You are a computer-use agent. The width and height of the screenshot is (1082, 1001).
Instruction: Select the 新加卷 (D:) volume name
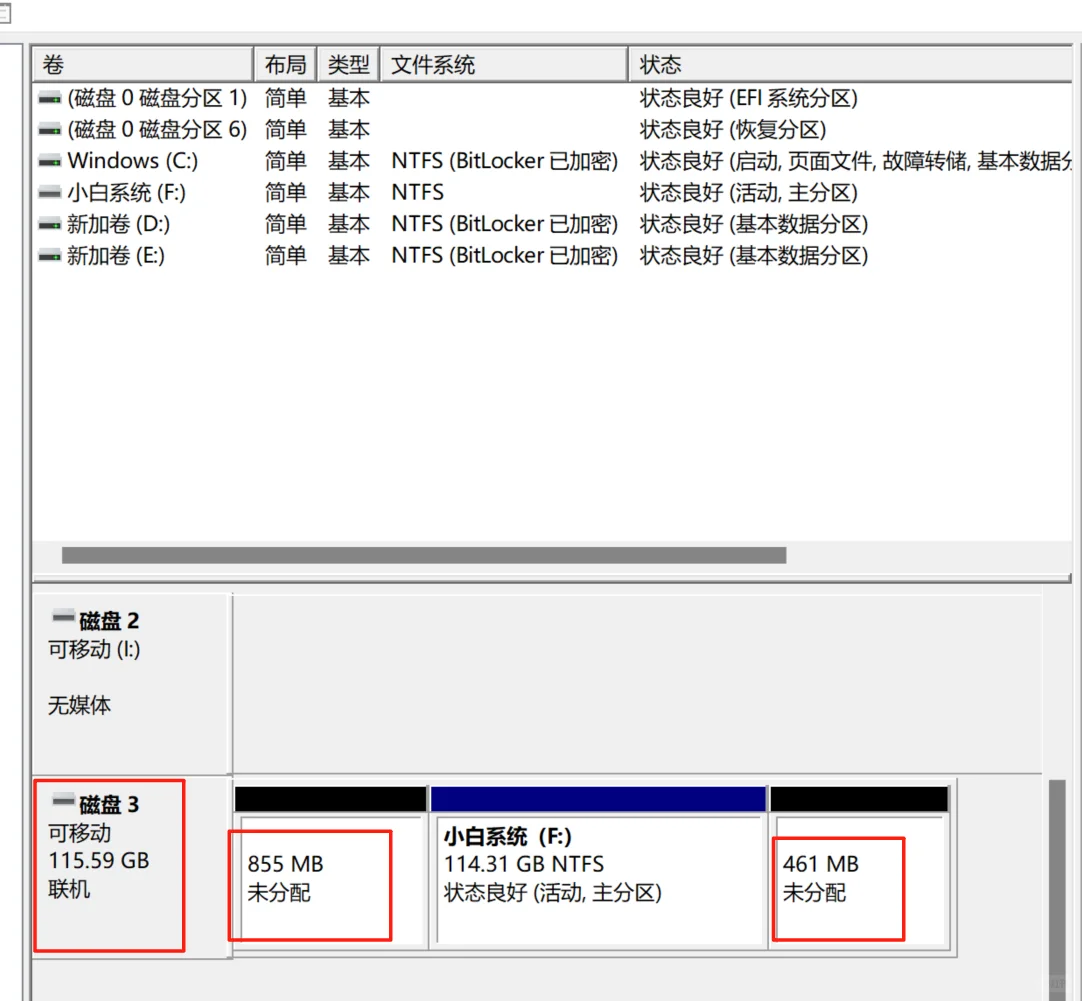point(118,224)
